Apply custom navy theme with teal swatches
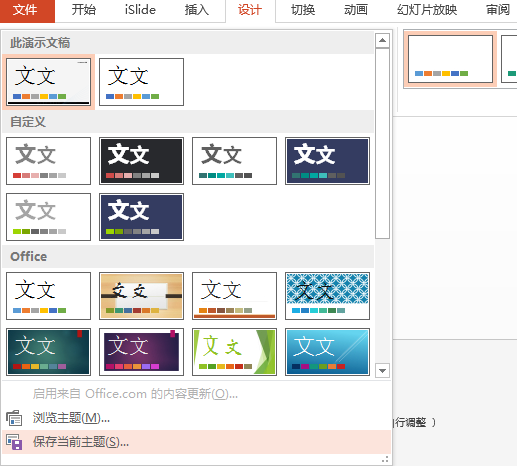The width and height of the screenshot is (517, 466). pos(327,161)
